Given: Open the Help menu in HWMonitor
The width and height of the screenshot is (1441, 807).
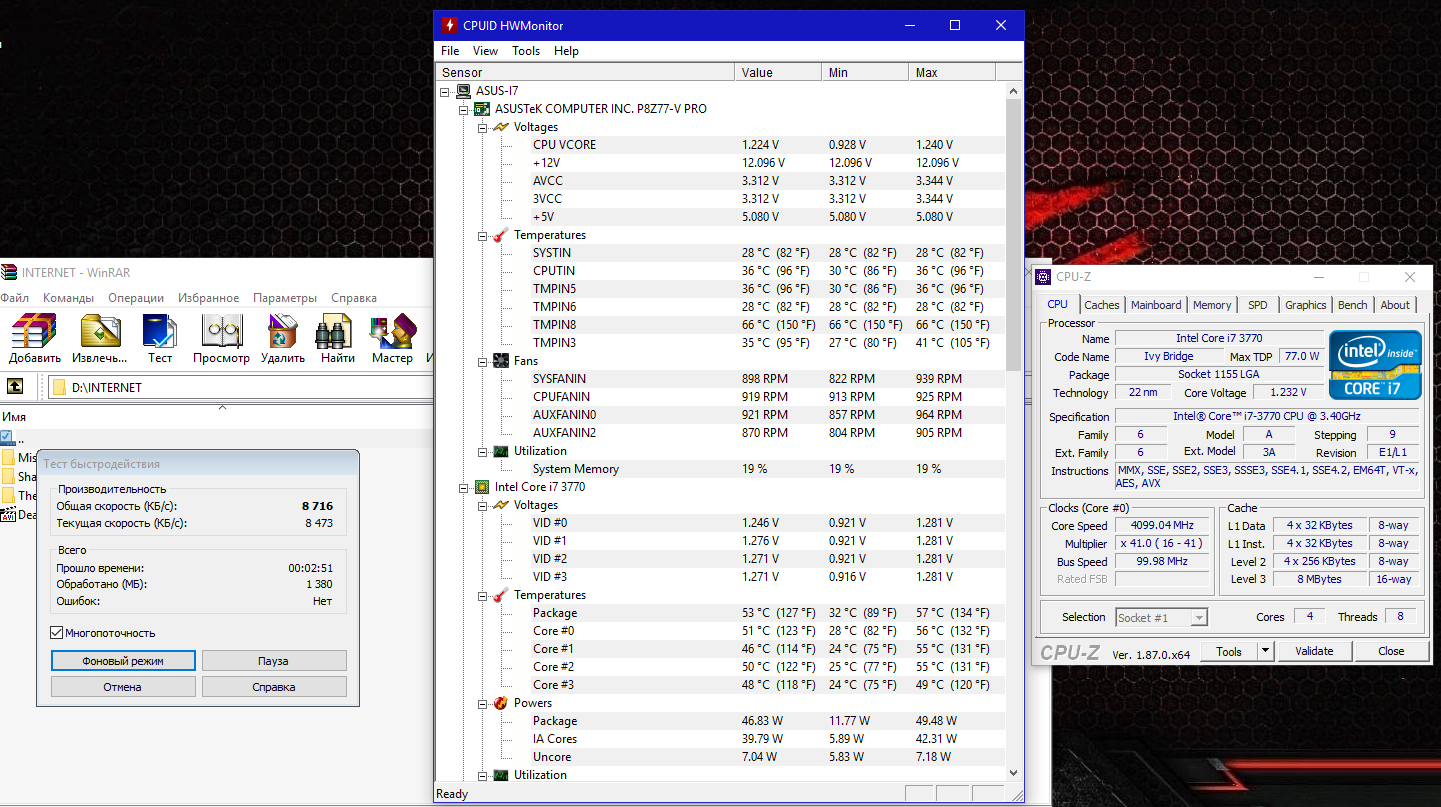Looking at the screenshot, I should coord(566,51).
